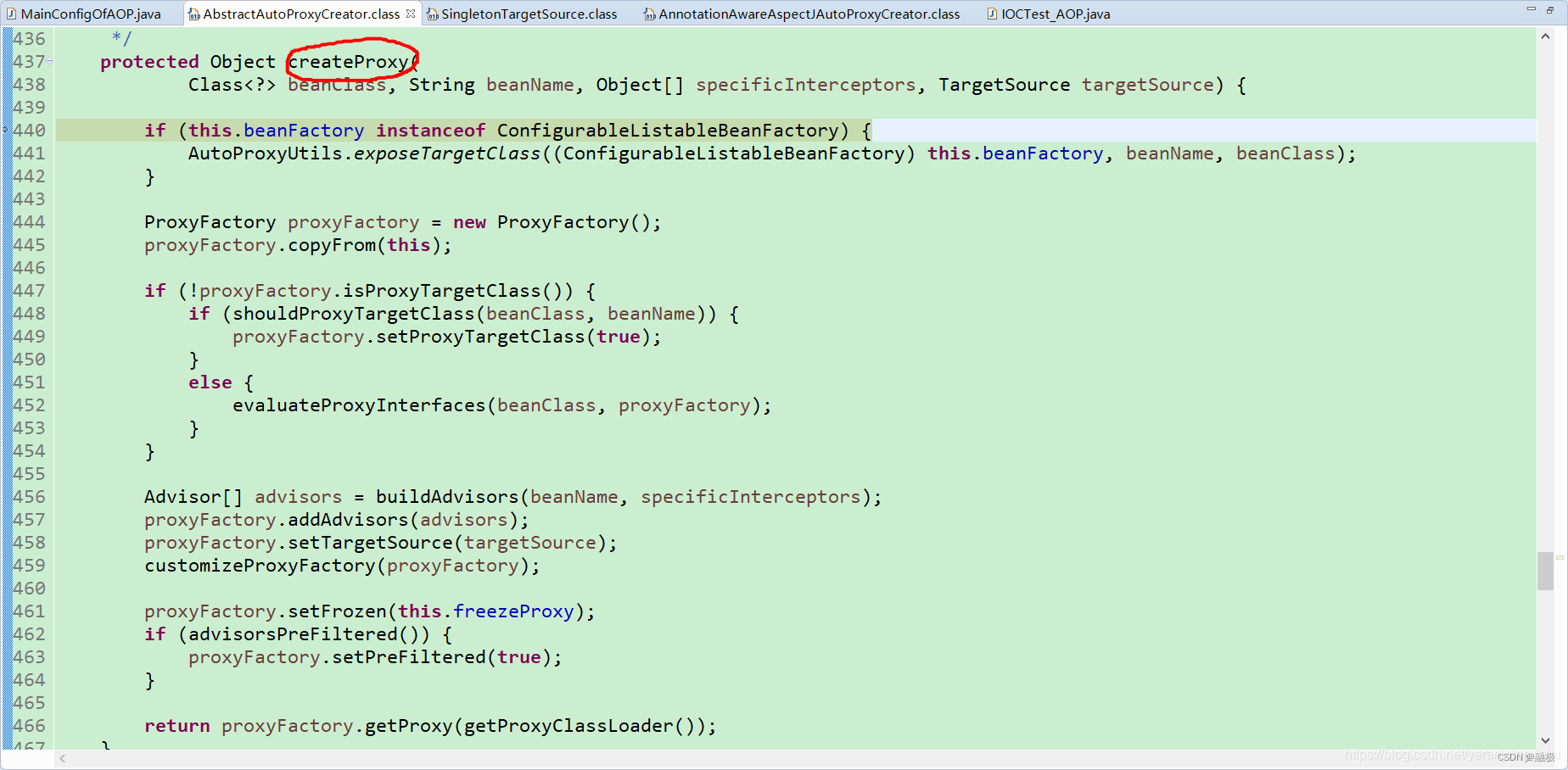The height and width of the screenshot is (770, 1568).
Task: Click the class file icon on SingletonTargetSource.class tab
Action: (432, 14)
